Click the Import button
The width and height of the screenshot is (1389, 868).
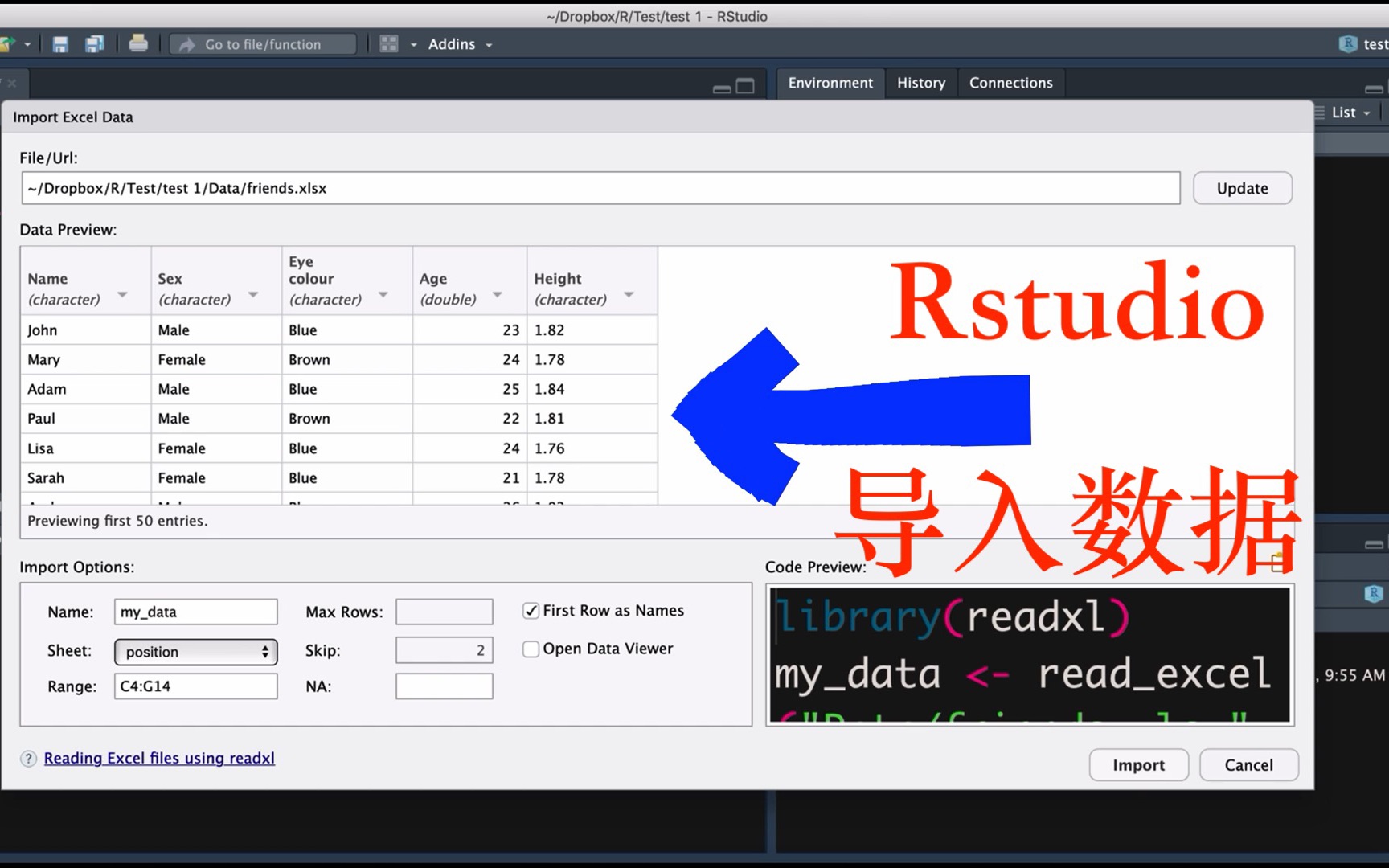(x=1138, y=765)
